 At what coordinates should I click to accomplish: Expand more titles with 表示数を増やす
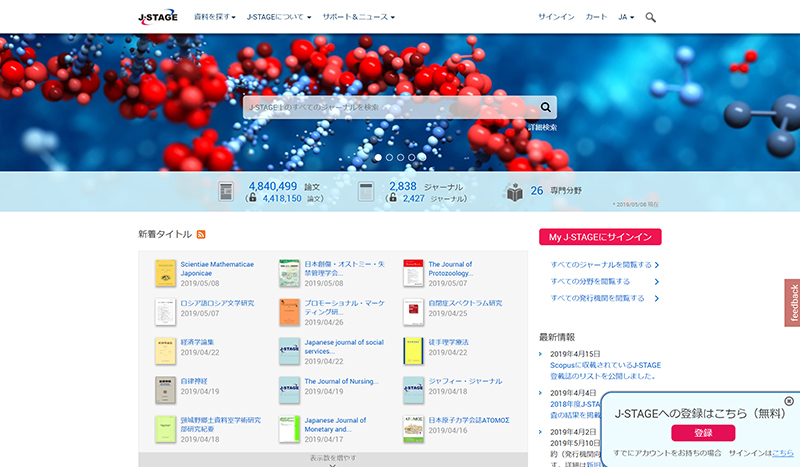tap(333, 459)
